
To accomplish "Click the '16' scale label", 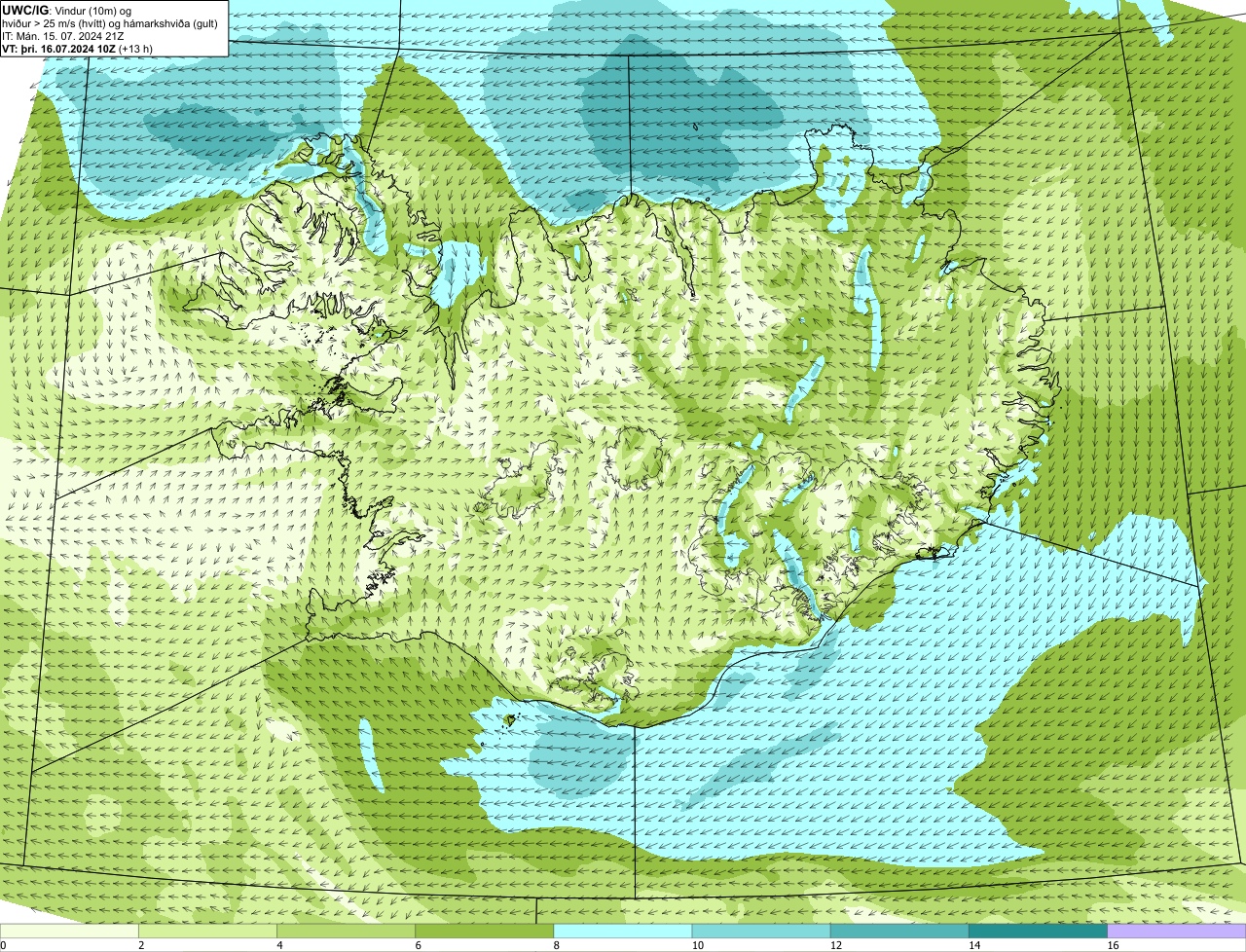I will coord(1112,945).
